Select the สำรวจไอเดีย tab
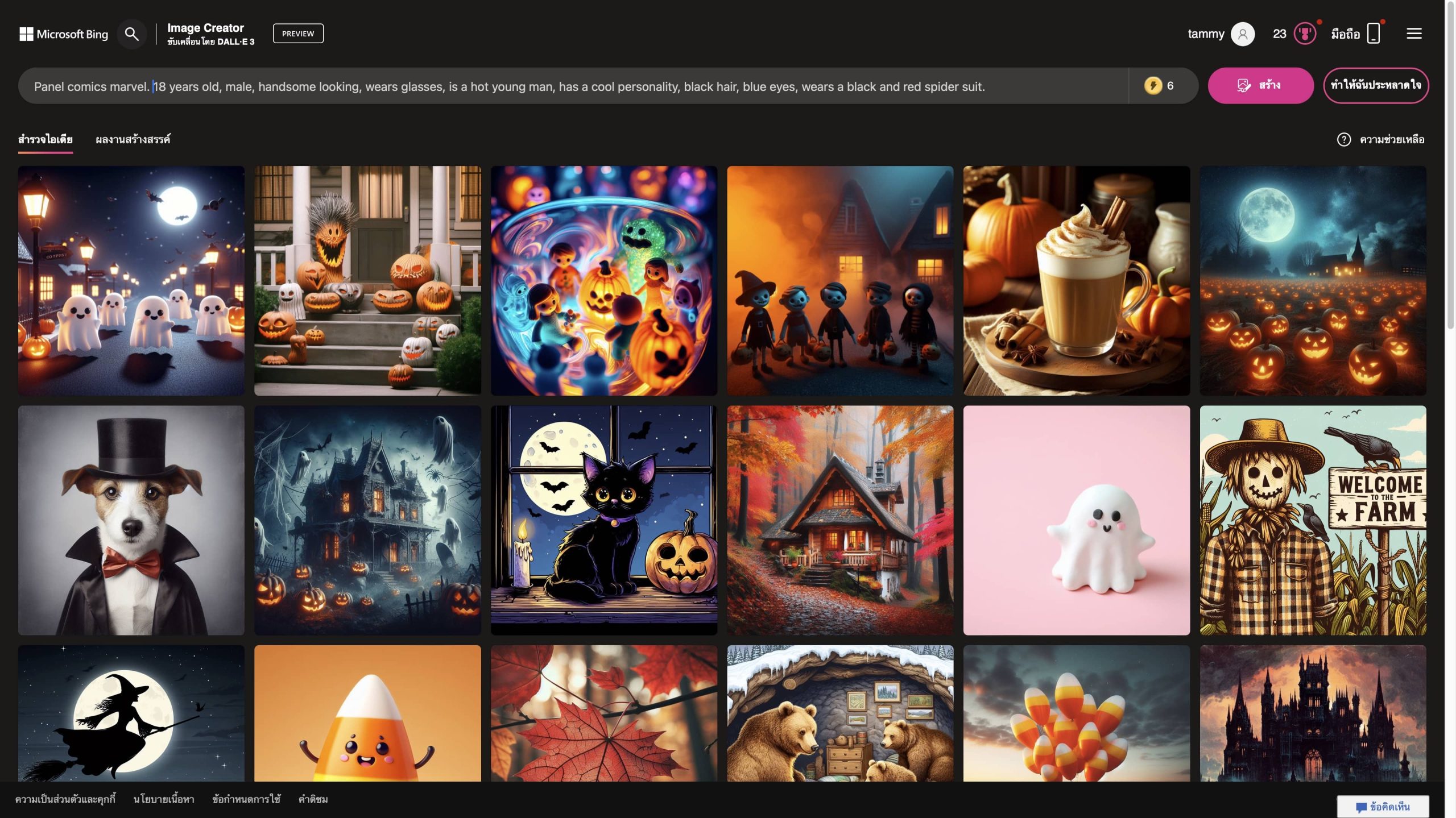This screenshot has width=1456, height=818. point(45,139)
